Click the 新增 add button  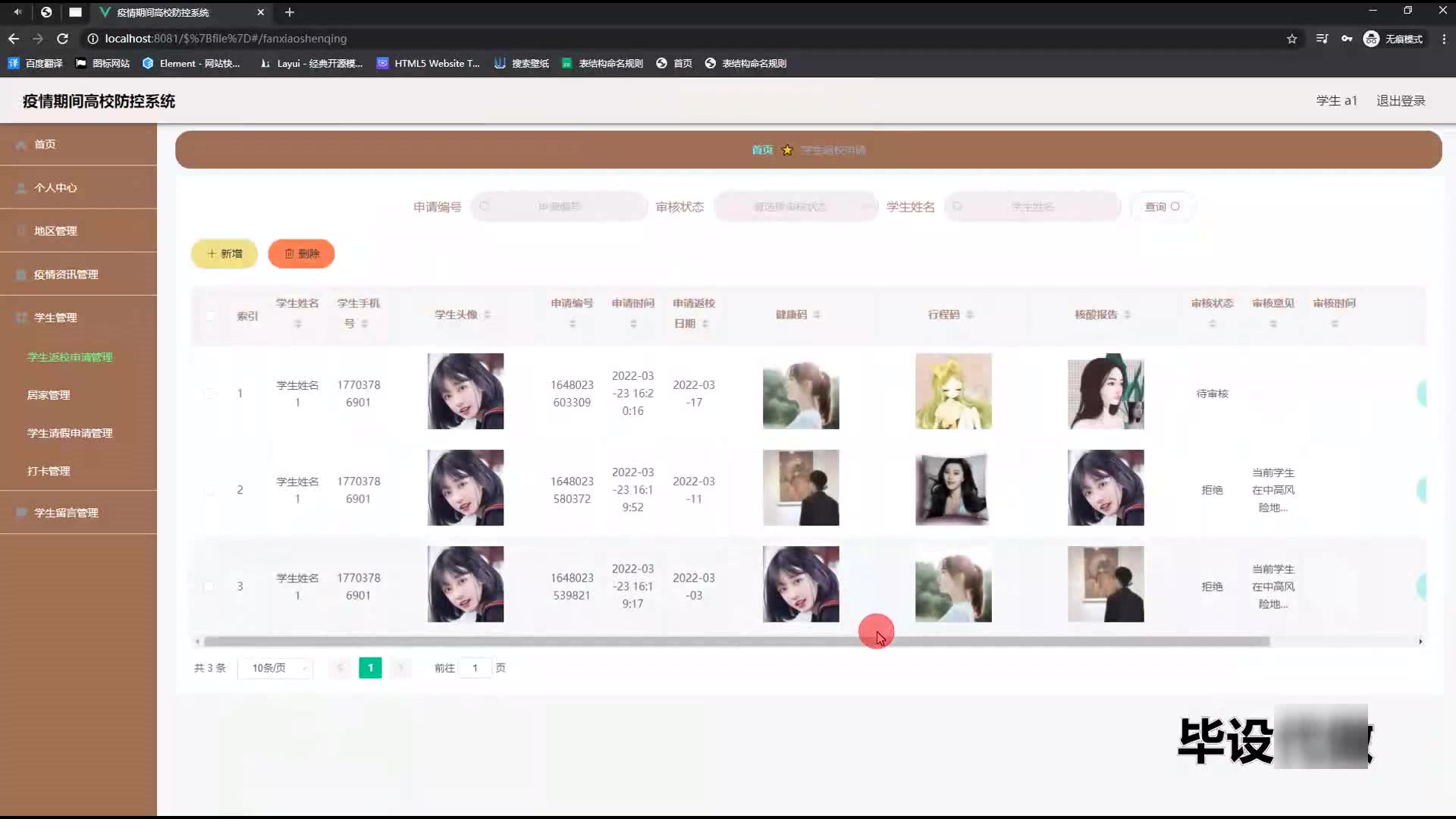point(224,253)
